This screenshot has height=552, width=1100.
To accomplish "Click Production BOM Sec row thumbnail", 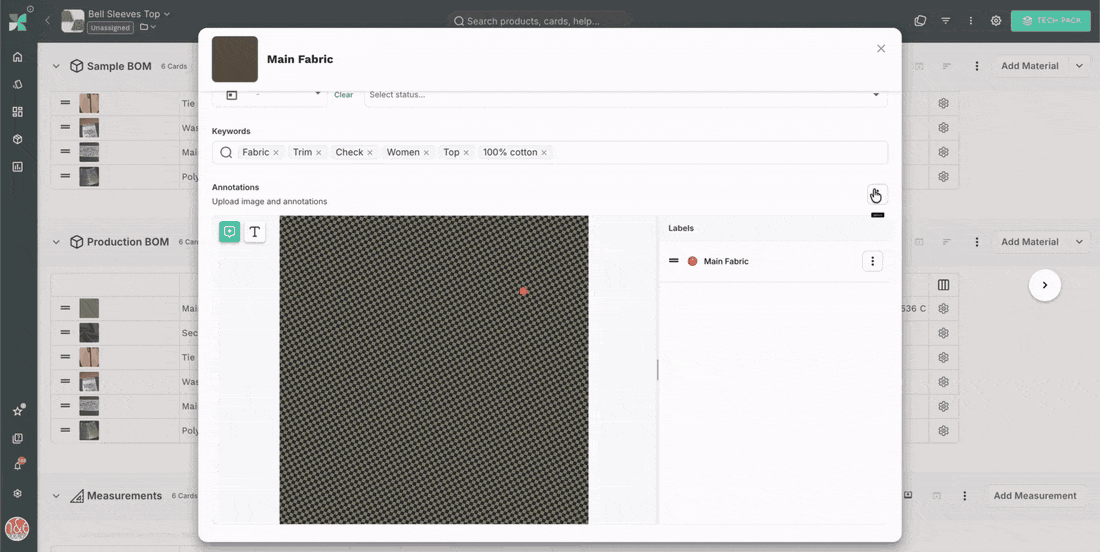I will [x=89, y=332].
